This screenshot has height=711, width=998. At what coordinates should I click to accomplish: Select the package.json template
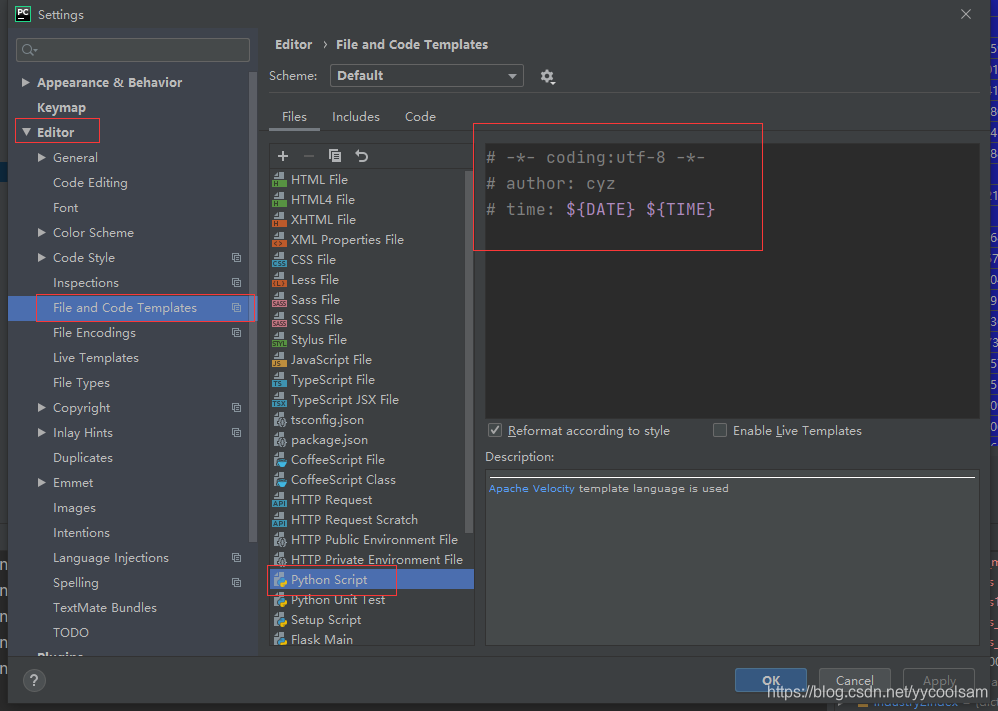(x=372, y=440)
